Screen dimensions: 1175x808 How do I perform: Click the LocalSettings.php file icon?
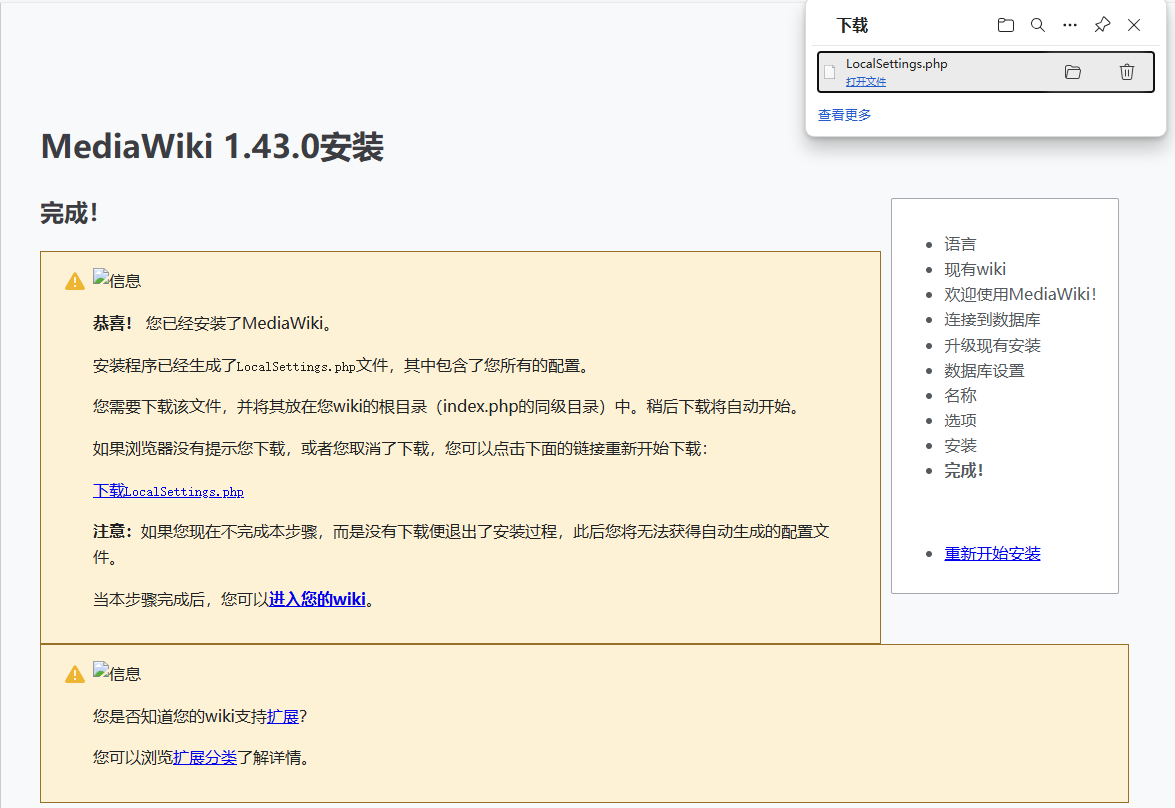[x=830, y=72]
